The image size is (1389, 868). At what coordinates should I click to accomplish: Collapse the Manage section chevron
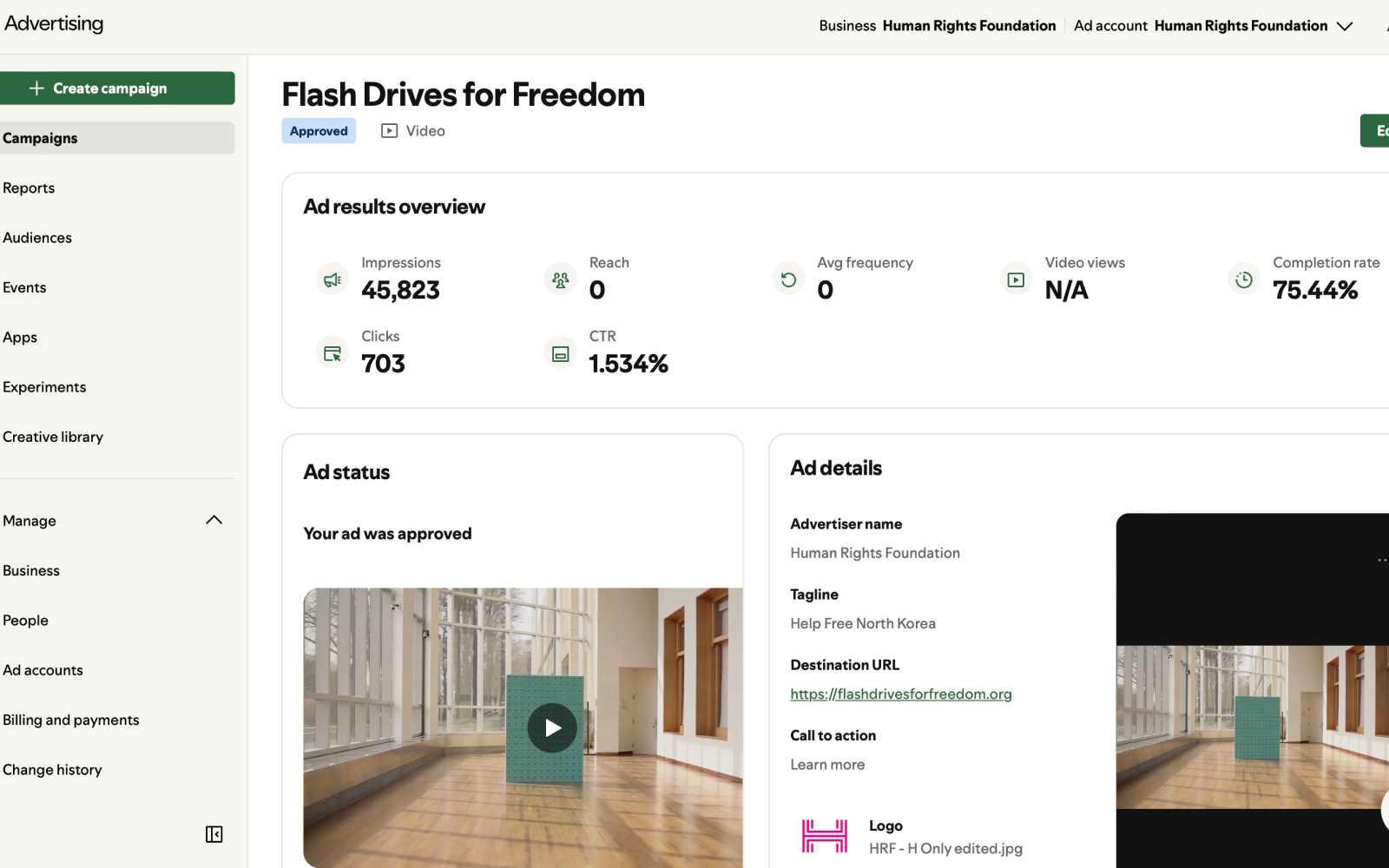[x=214, y=520]
